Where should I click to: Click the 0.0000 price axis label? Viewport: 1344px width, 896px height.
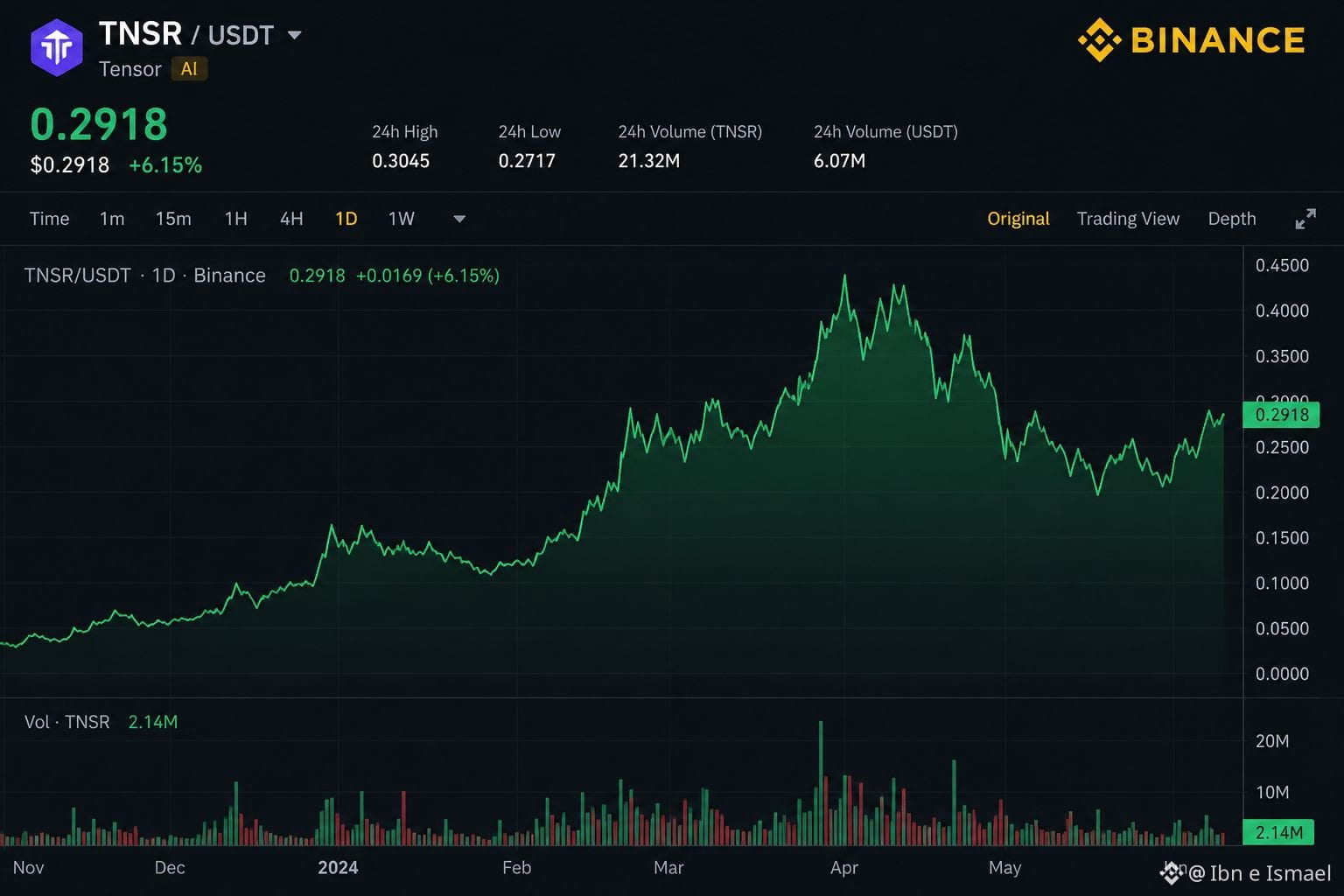pos(1282,674)
